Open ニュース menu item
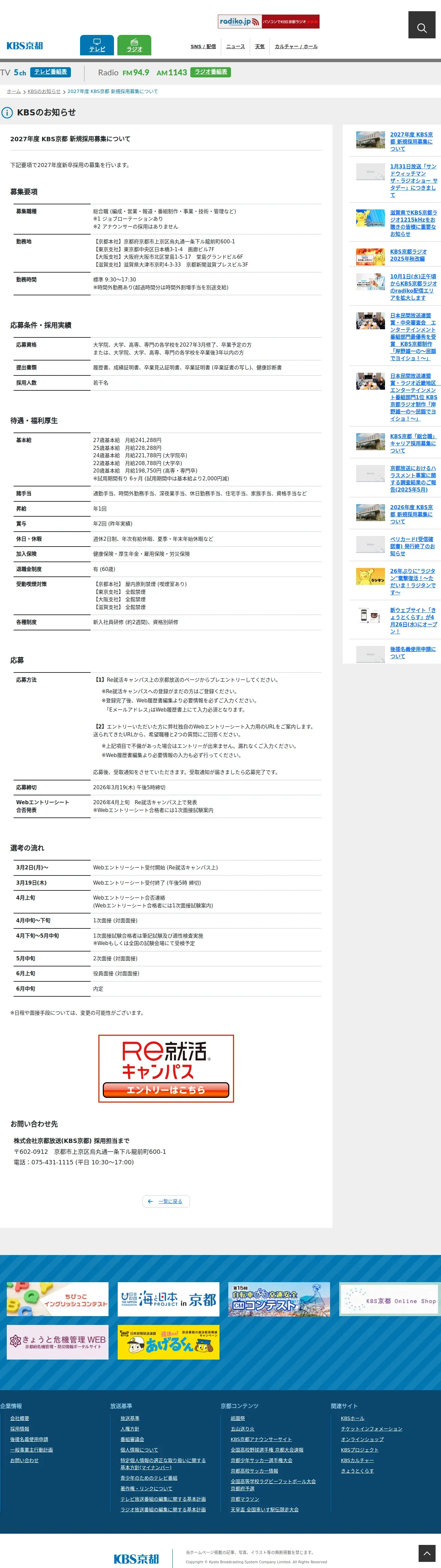Image resolution: width=441 pixels, height=1568 pixels. pos(235,46)
